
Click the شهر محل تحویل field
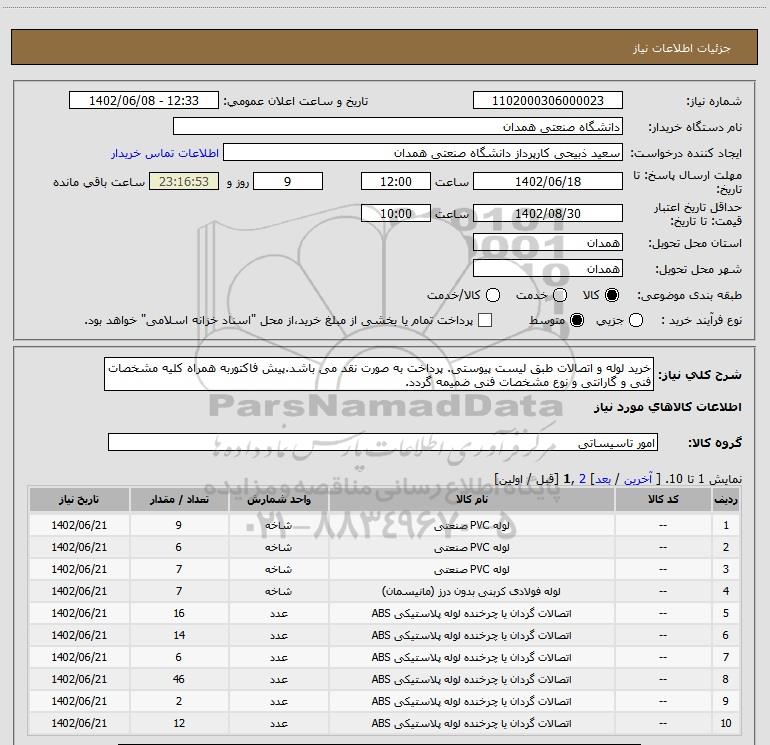click(x=548, y=269)
